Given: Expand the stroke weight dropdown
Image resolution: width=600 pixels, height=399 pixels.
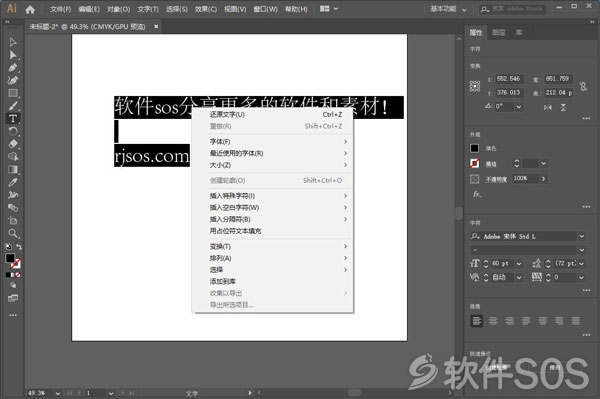Looking at the screenshot, I should point(543,164).
